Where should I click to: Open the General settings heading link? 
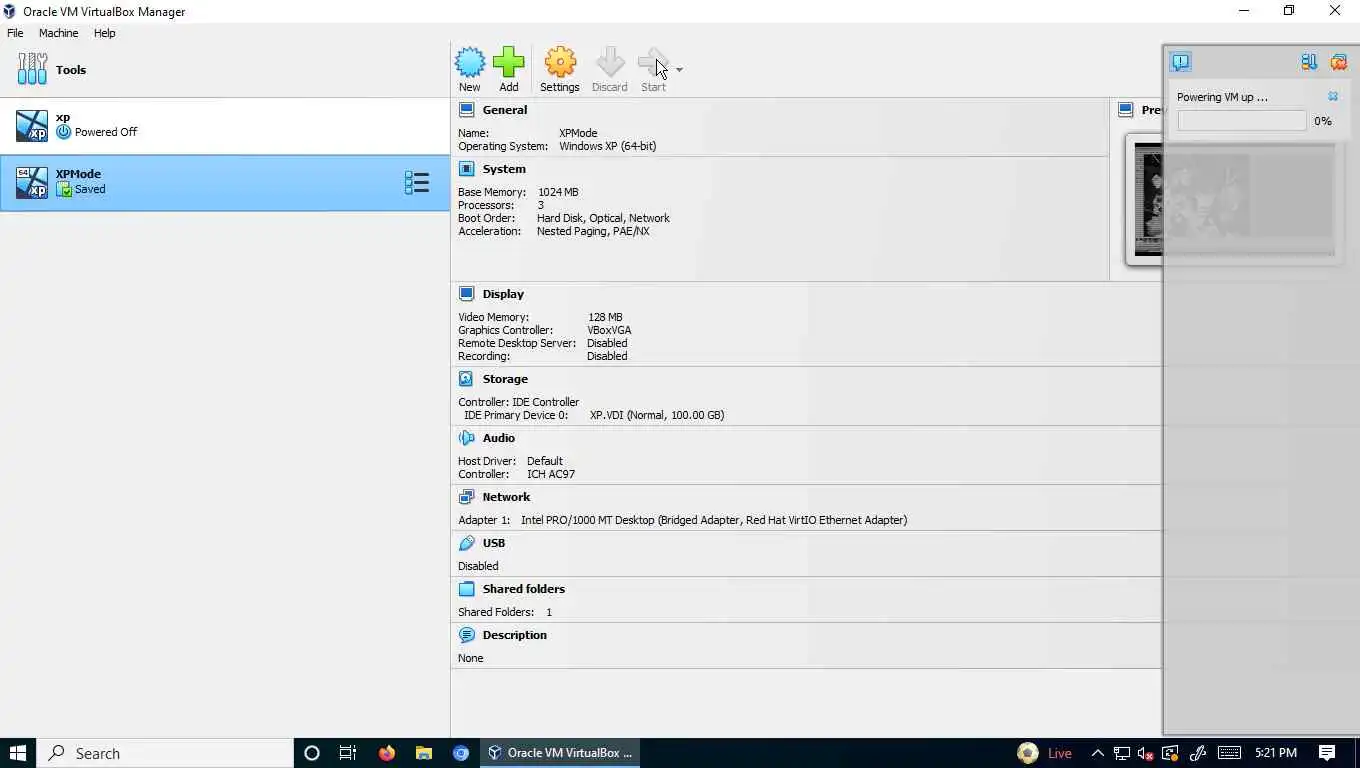(504, 110)
